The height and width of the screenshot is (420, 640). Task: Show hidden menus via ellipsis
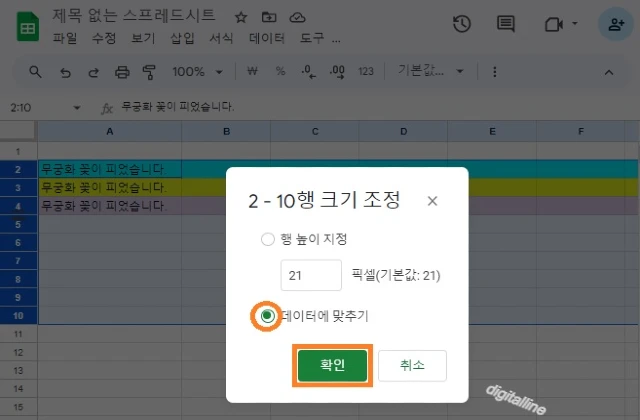click(336, 40)
